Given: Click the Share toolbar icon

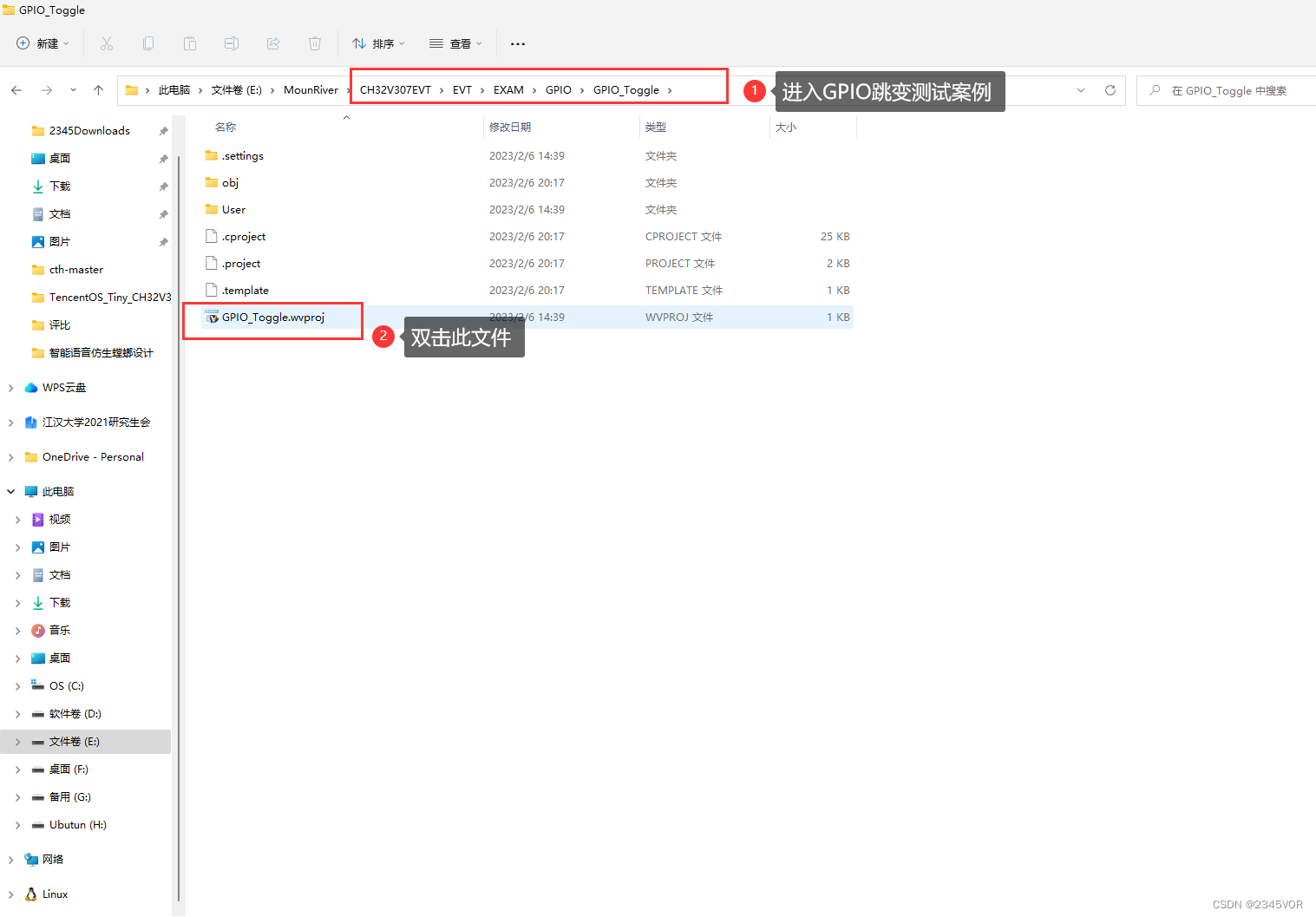Looking at the screenshot, I should pos(273,43).
